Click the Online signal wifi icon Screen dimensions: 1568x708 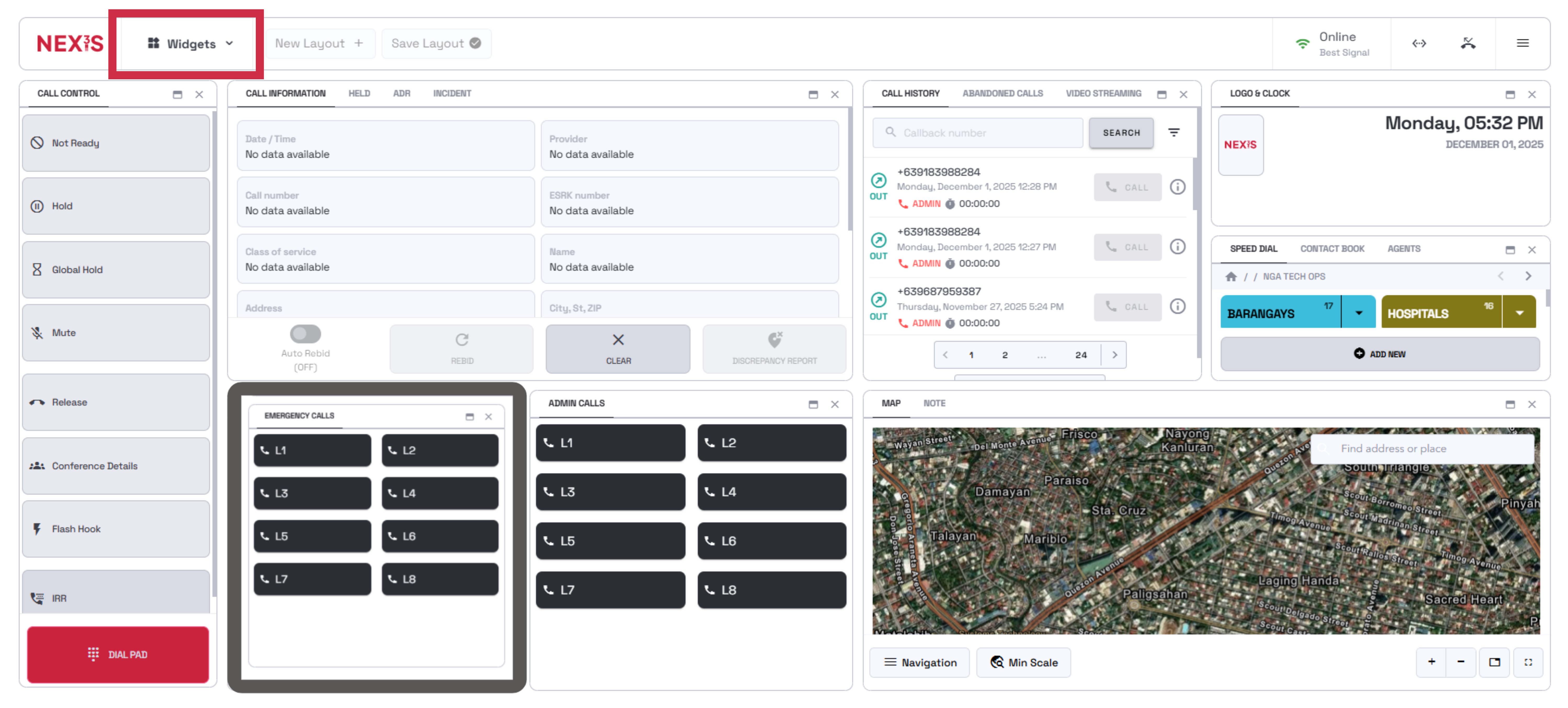1302,44
